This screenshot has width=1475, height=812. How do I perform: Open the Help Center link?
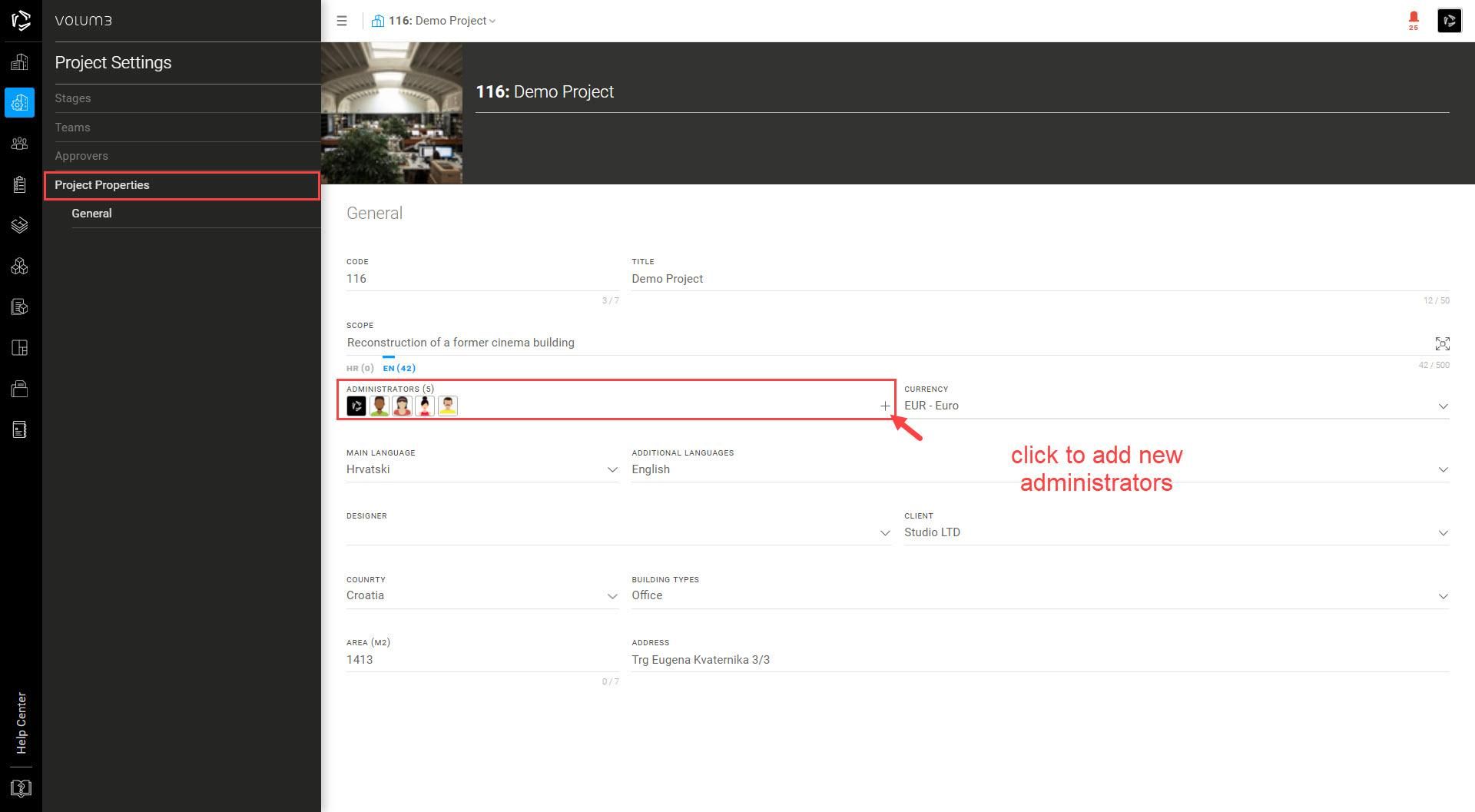21,723
